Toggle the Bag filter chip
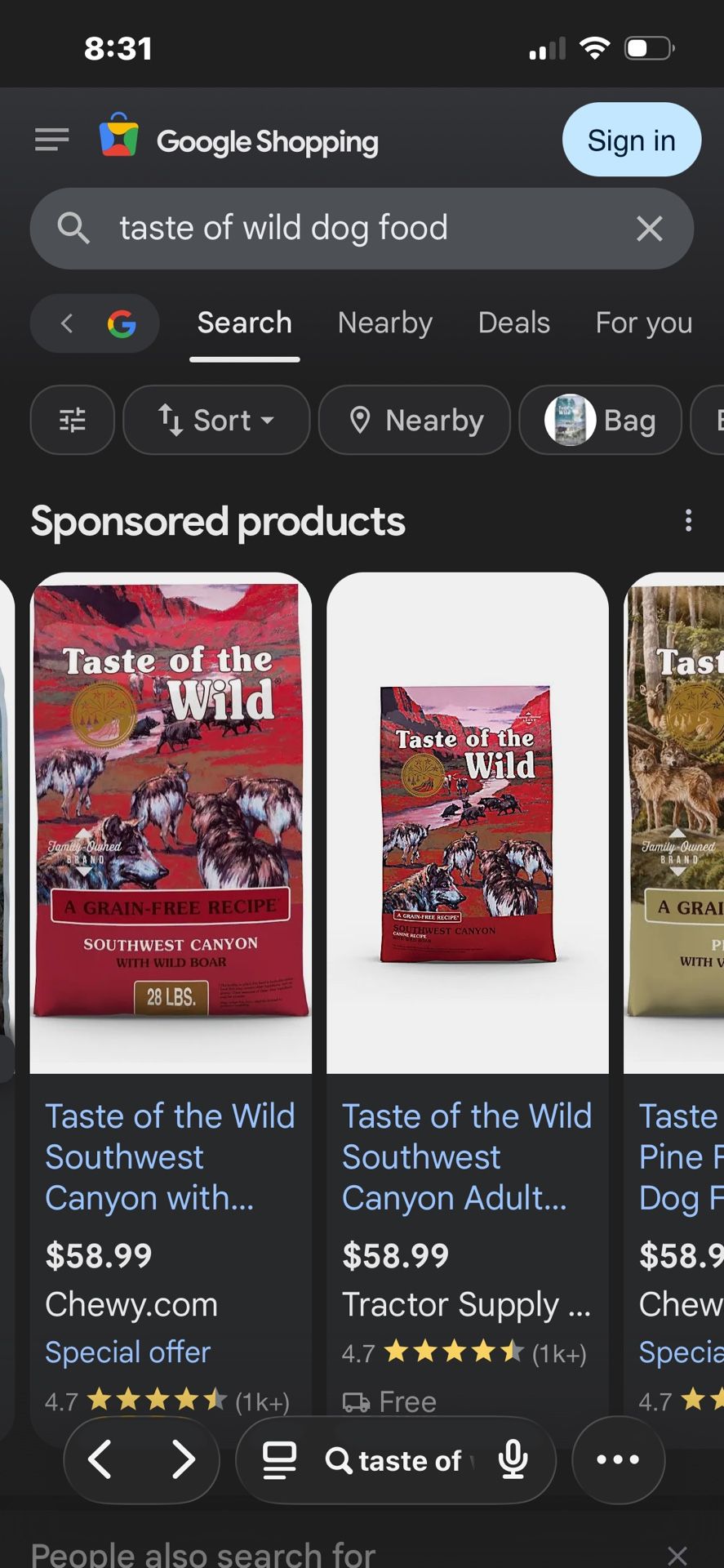 pyautogui.click(x=600, y=420)
